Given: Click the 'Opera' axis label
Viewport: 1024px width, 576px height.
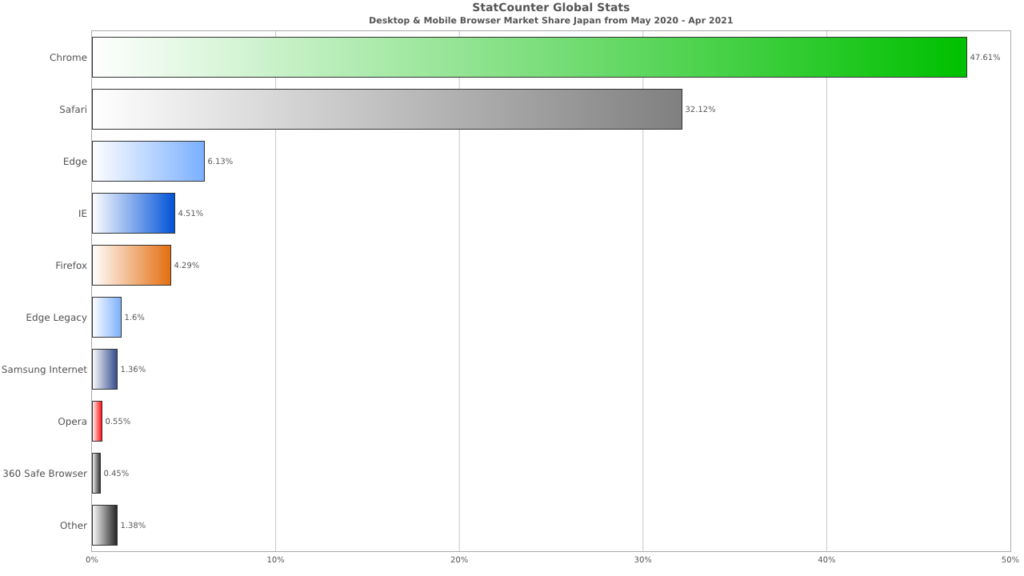Looking at the screenshot, I should coord(72,421).
